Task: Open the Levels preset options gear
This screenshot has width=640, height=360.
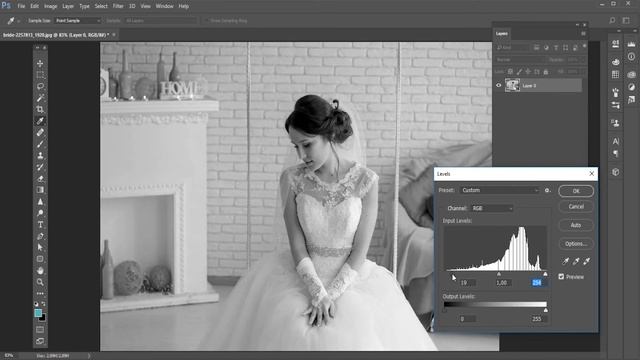Action: pyautogui.click(x=547, y=190)
